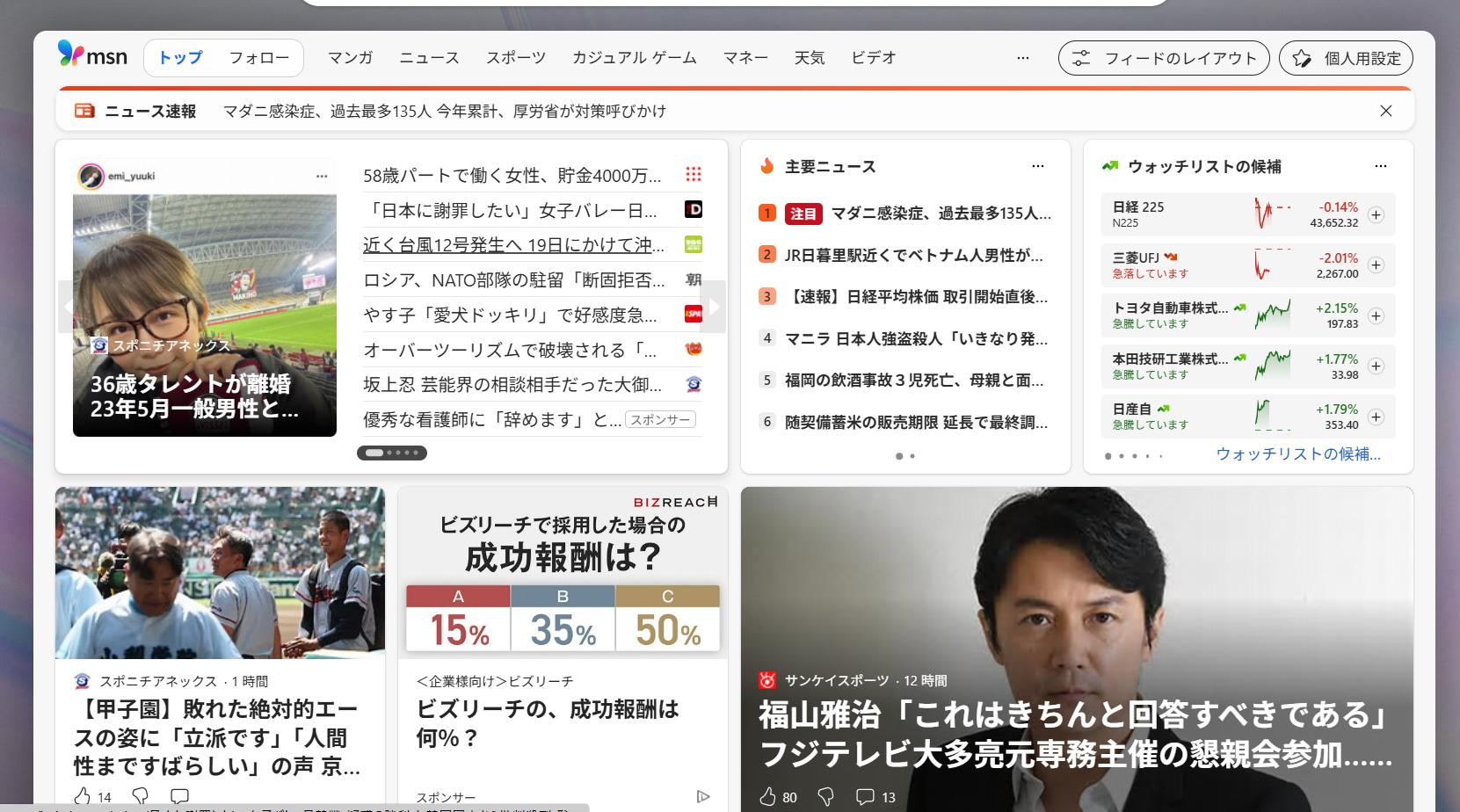Dislike the 福山雅治 article
The image size is (1460, 812).
pyautogui.click(x=825, y=796)
